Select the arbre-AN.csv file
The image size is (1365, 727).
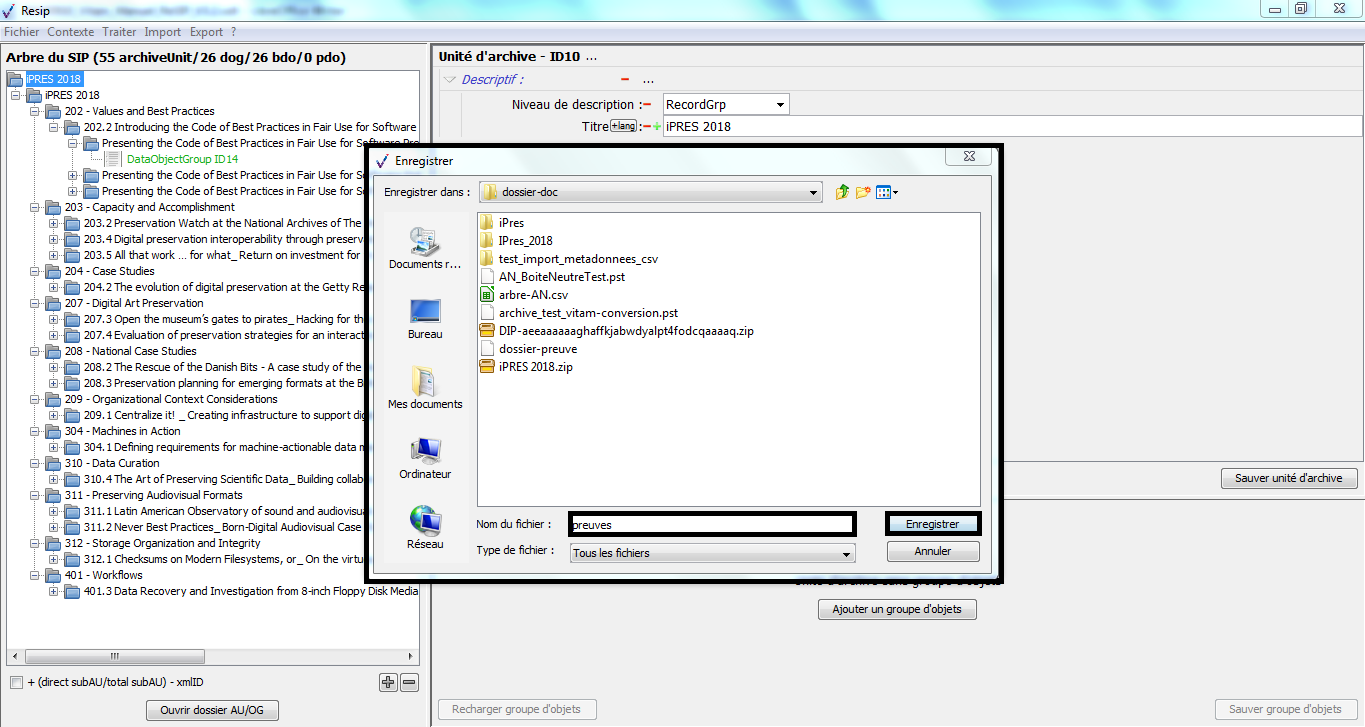click(534, 295)
